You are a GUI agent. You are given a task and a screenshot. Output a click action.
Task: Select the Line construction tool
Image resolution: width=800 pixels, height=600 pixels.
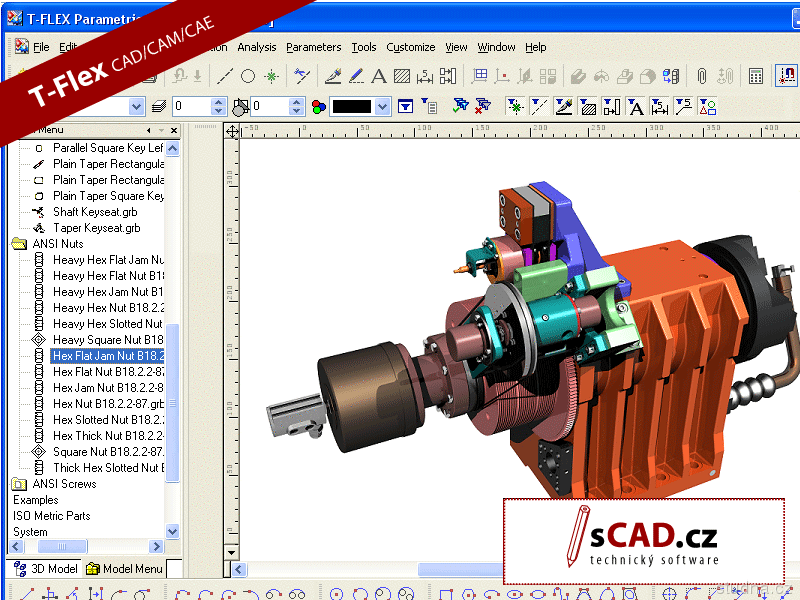225,77
